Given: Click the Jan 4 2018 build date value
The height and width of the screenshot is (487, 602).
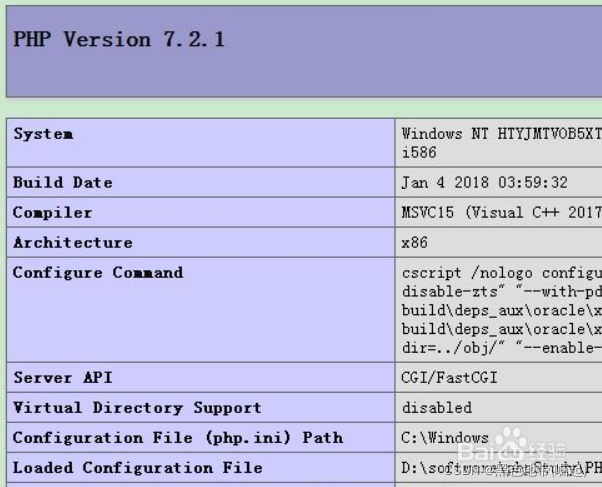Looking at the screenshot, I should [484, 183].
